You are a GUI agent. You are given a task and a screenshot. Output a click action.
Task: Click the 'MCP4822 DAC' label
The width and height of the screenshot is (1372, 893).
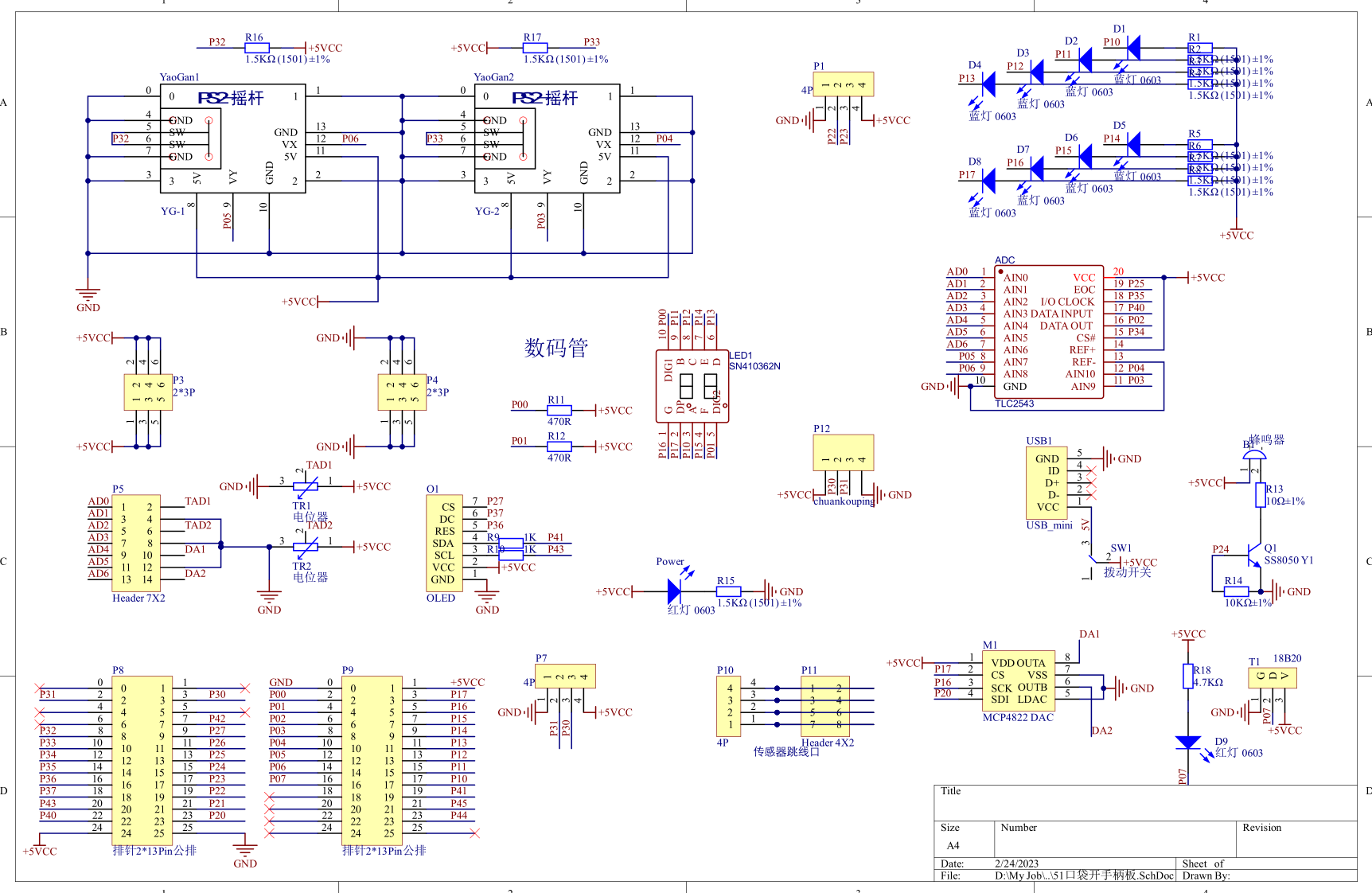coord(1018,718)
